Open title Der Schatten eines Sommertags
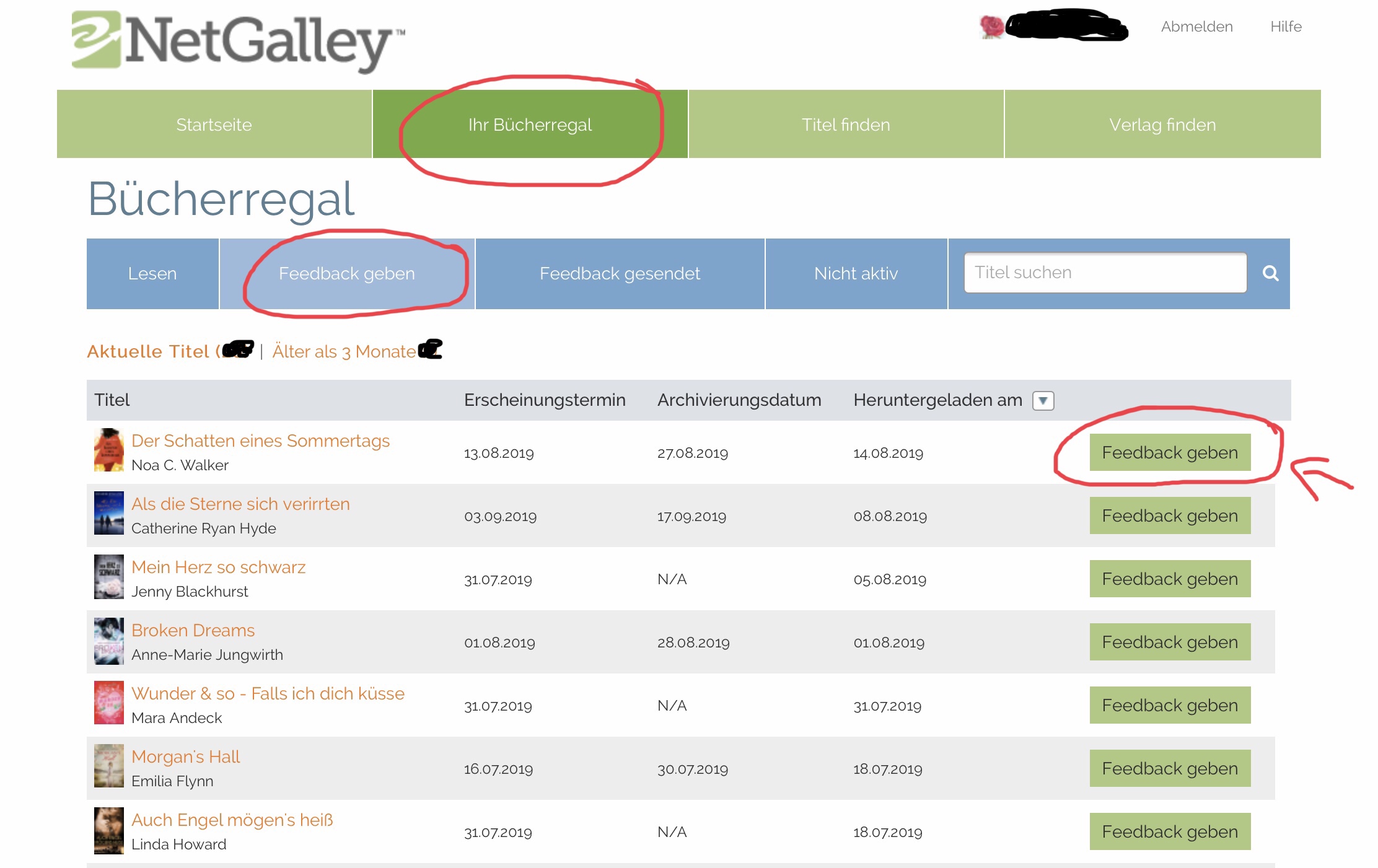Viewport: 1378px width, 868px height. [260, 441]
